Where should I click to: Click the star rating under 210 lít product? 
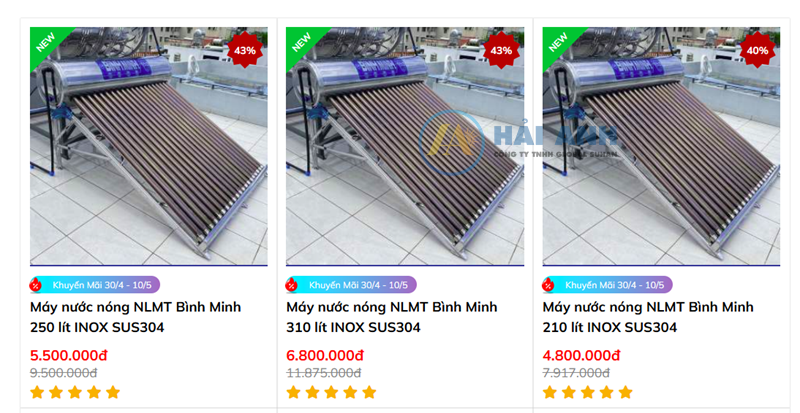pyautogui.click(x=587, y=392)
